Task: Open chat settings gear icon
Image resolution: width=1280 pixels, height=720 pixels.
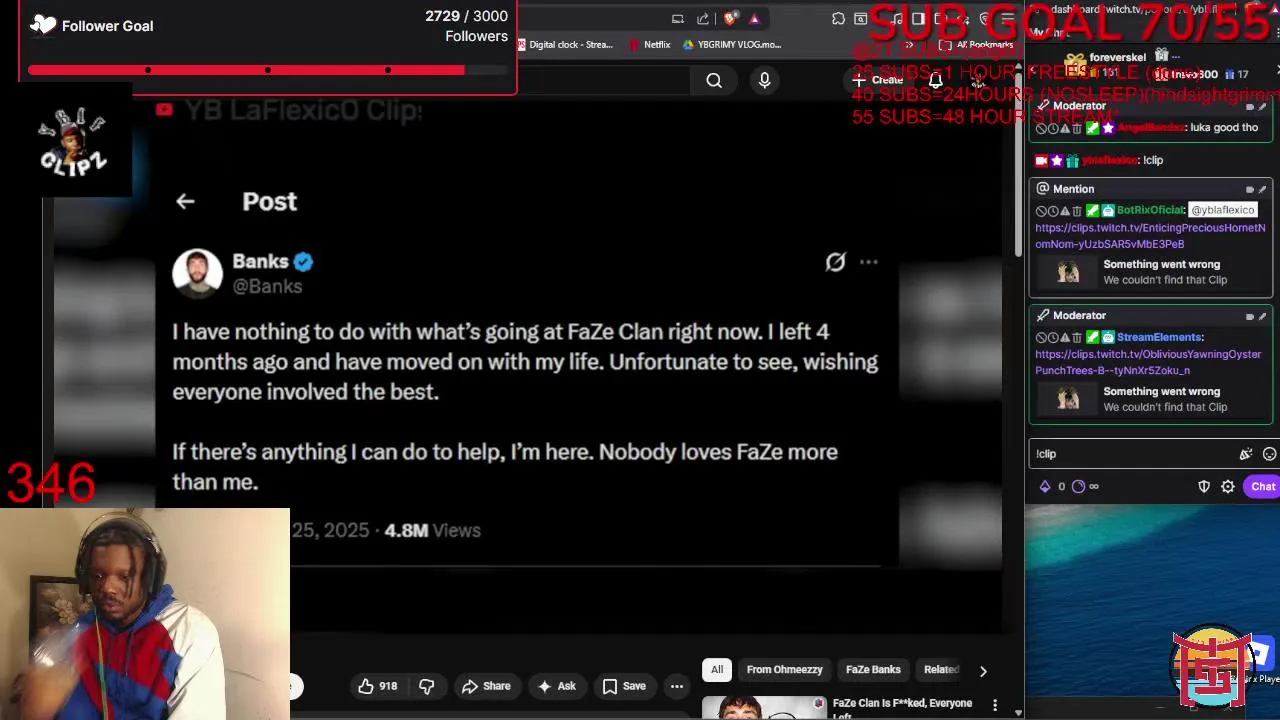Action: tap(1228, 487)
